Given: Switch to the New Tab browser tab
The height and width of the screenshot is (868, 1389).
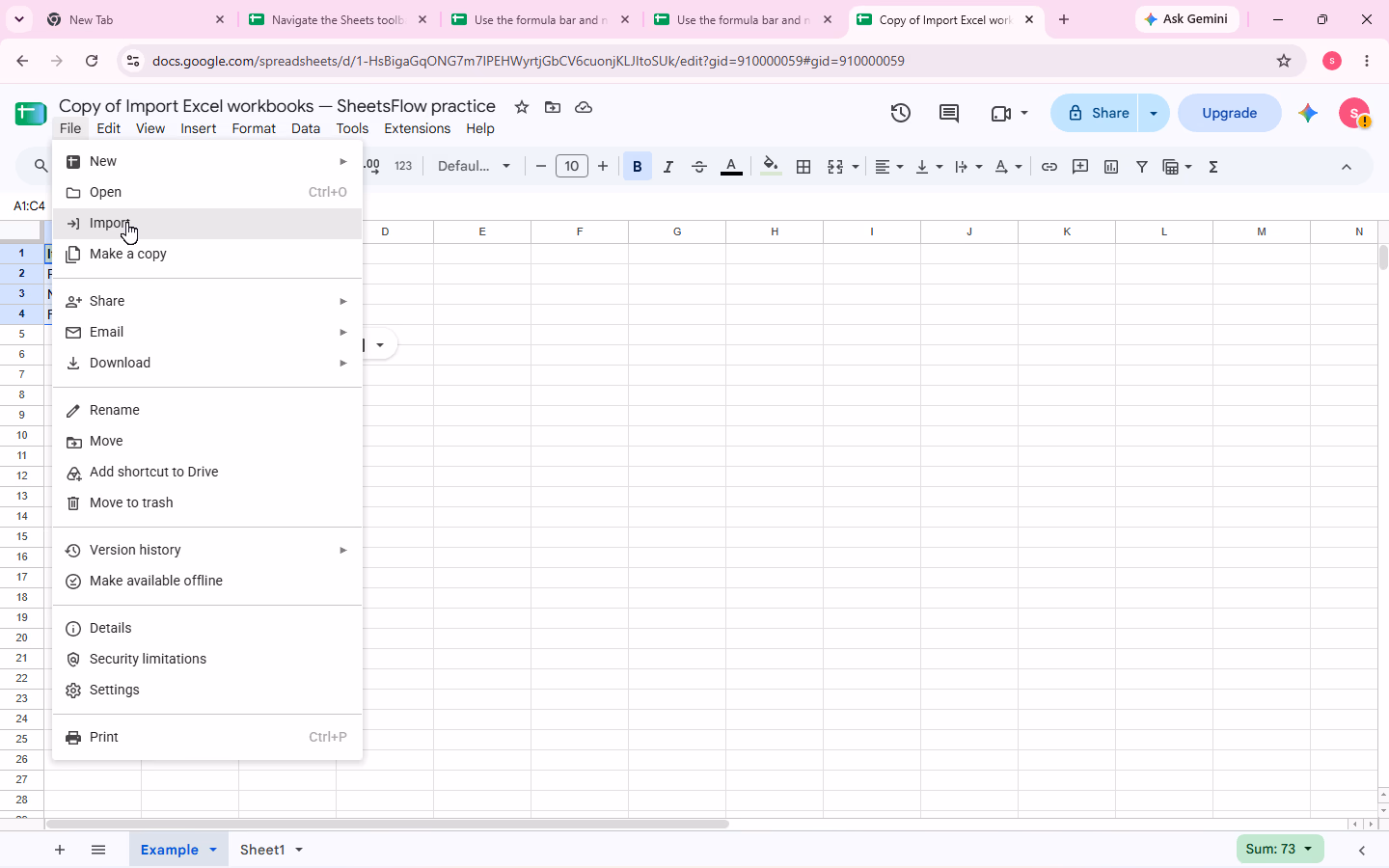Looking at the screenshot, I should click(x=134, y=19).
